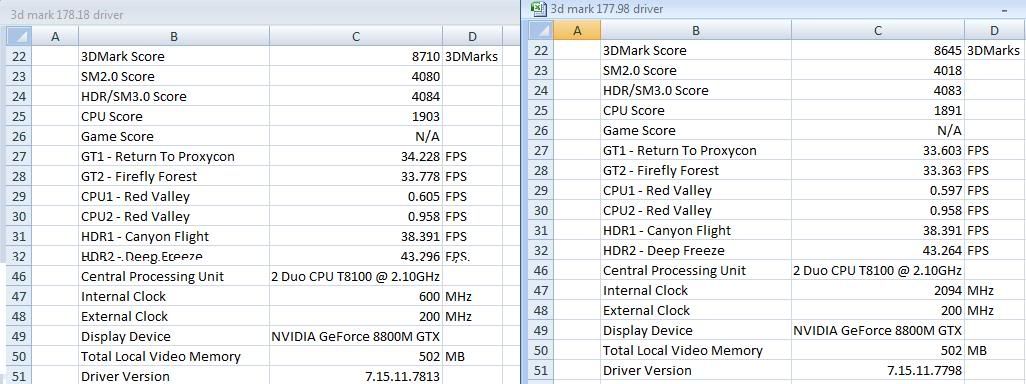
Task: Select column D header in 178.18 driver window
Action: click(x=472, y=37)
